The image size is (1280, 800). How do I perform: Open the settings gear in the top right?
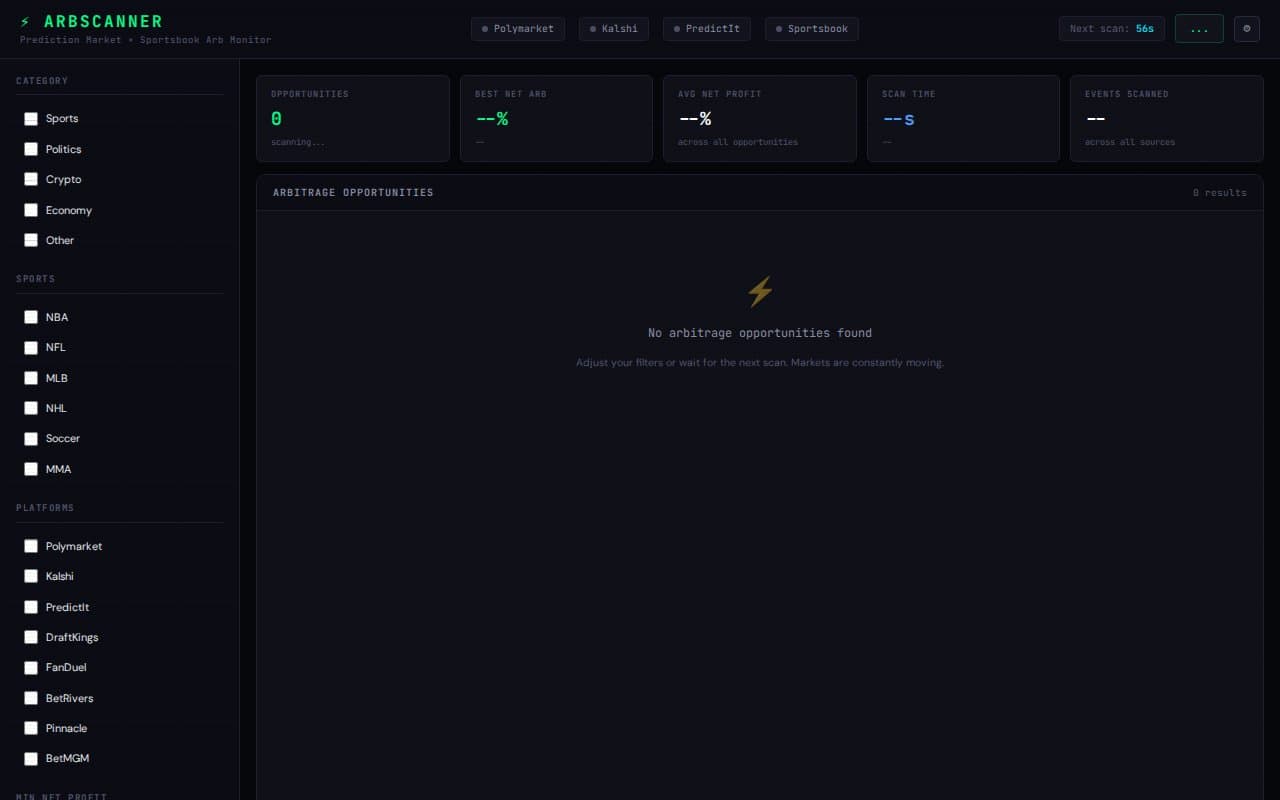pyautogui.click(x=1246, y=28)
